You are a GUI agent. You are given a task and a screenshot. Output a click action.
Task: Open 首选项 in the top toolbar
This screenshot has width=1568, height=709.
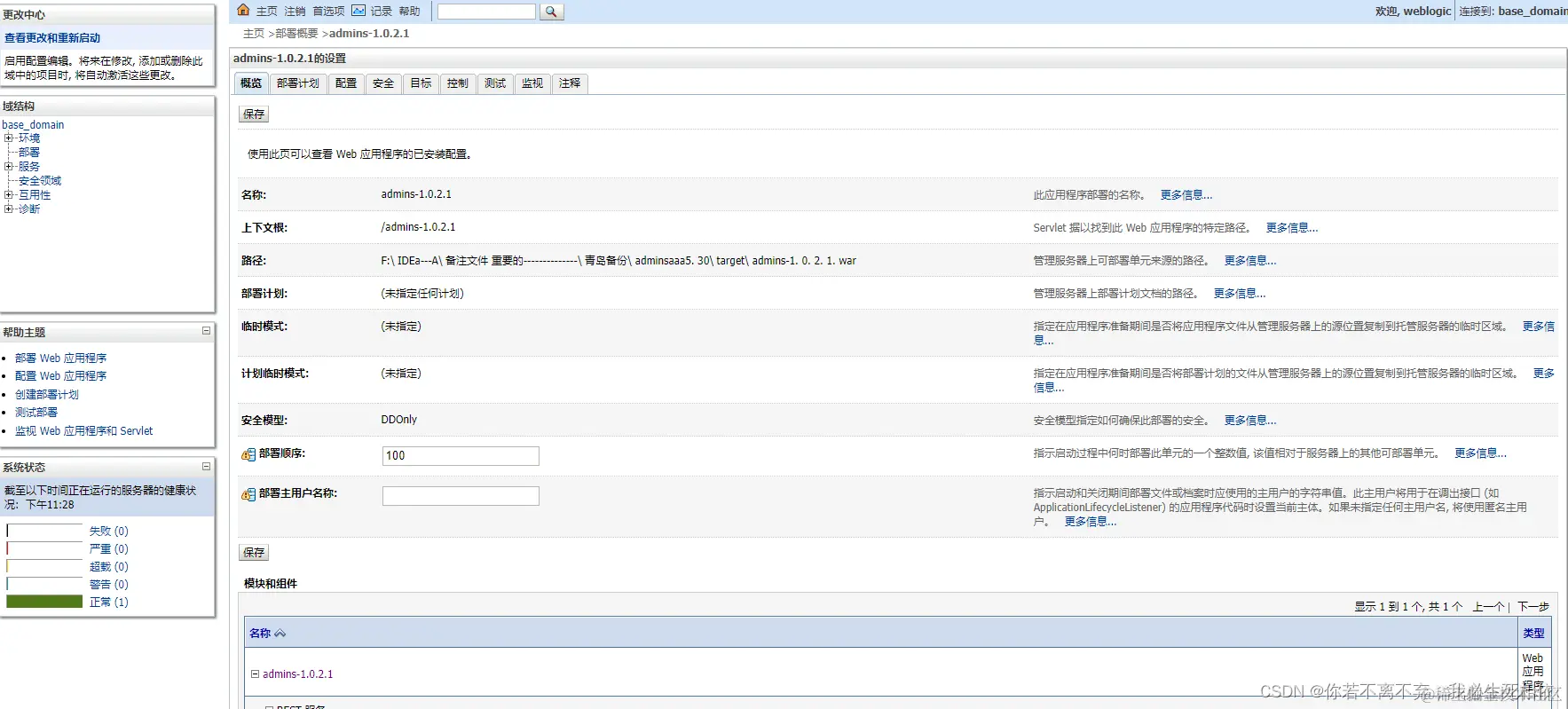coord(328,12)
